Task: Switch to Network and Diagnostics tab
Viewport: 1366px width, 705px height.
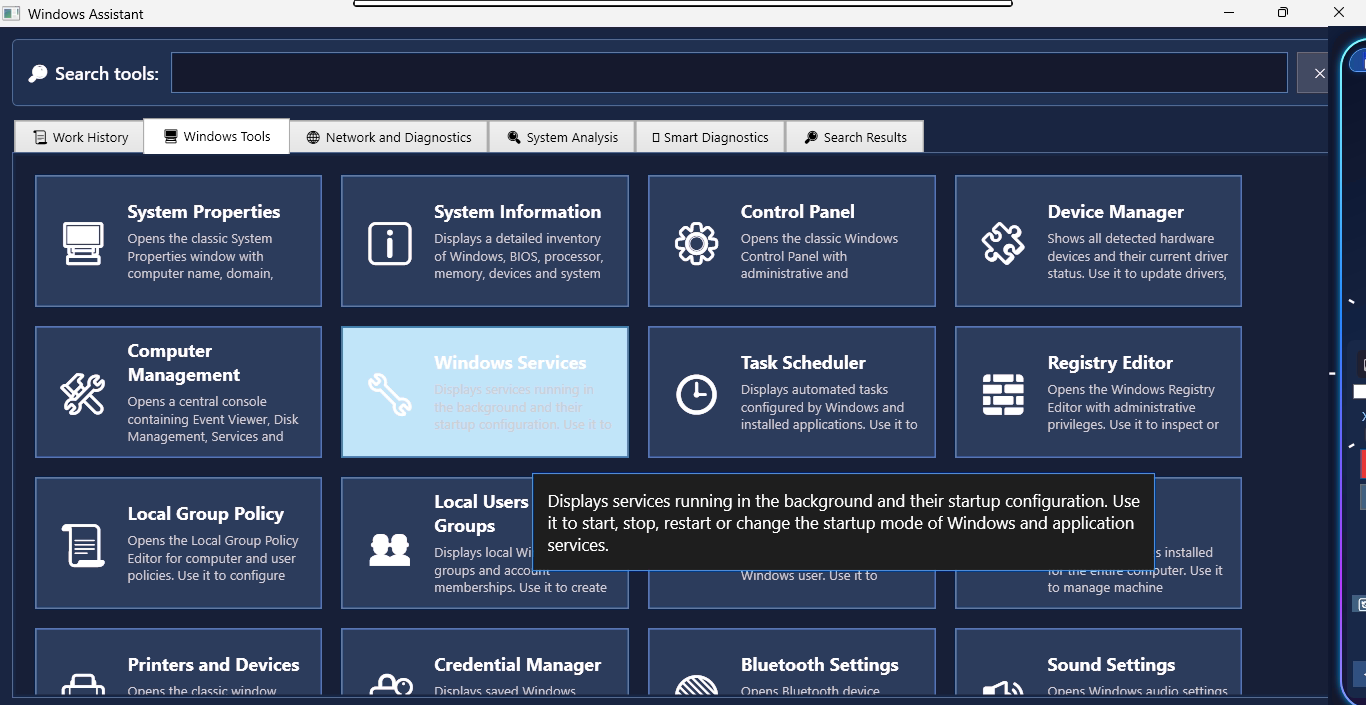Action: 389,137
